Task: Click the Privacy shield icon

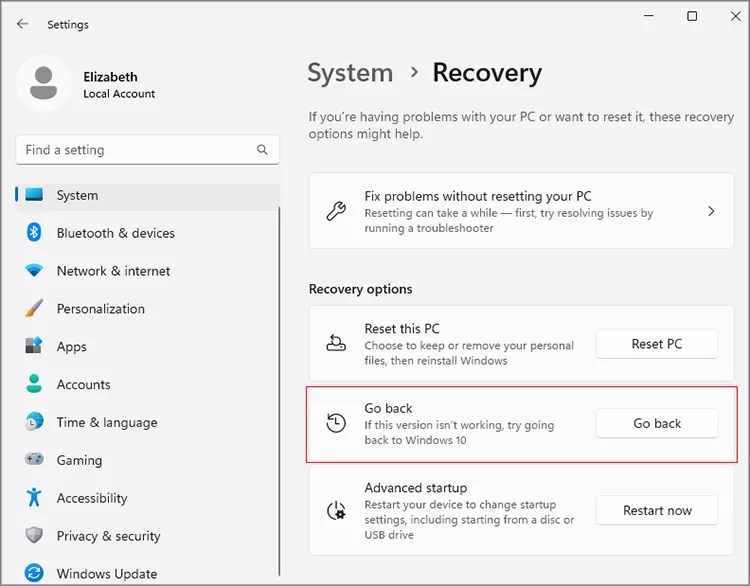Action: point(34,535)
